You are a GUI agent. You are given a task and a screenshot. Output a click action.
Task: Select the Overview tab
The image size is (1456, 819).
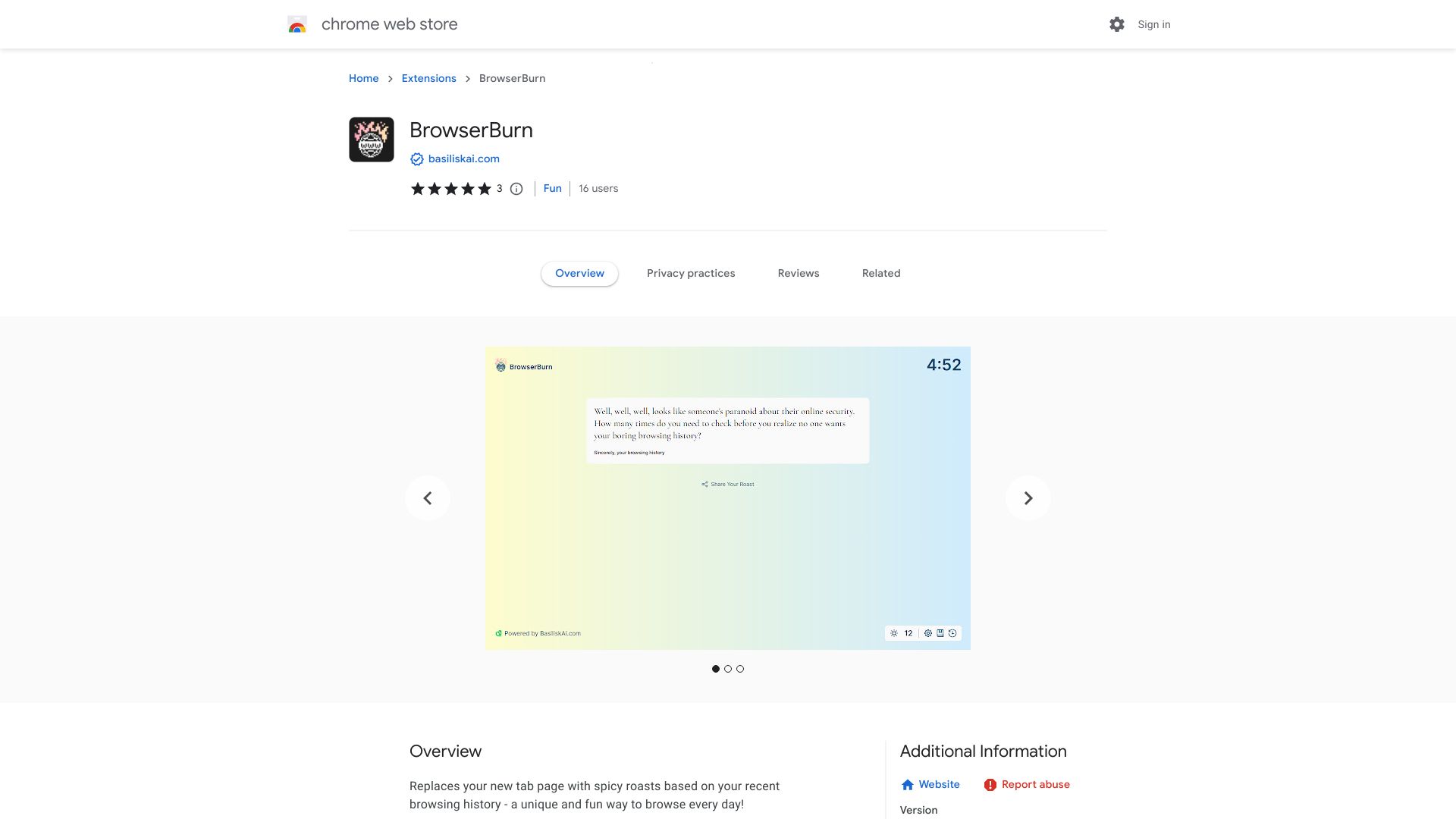(580, 273)
